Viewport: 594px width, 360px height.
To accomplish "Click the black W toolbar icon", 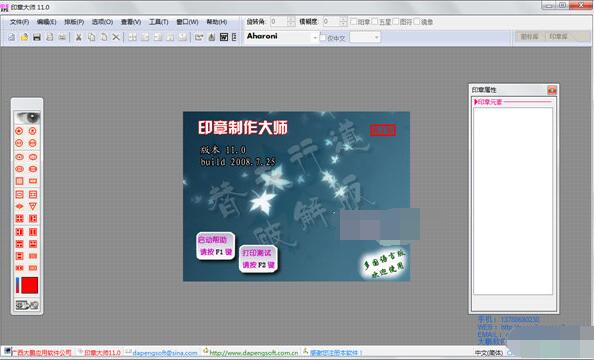I will [224, 37].
